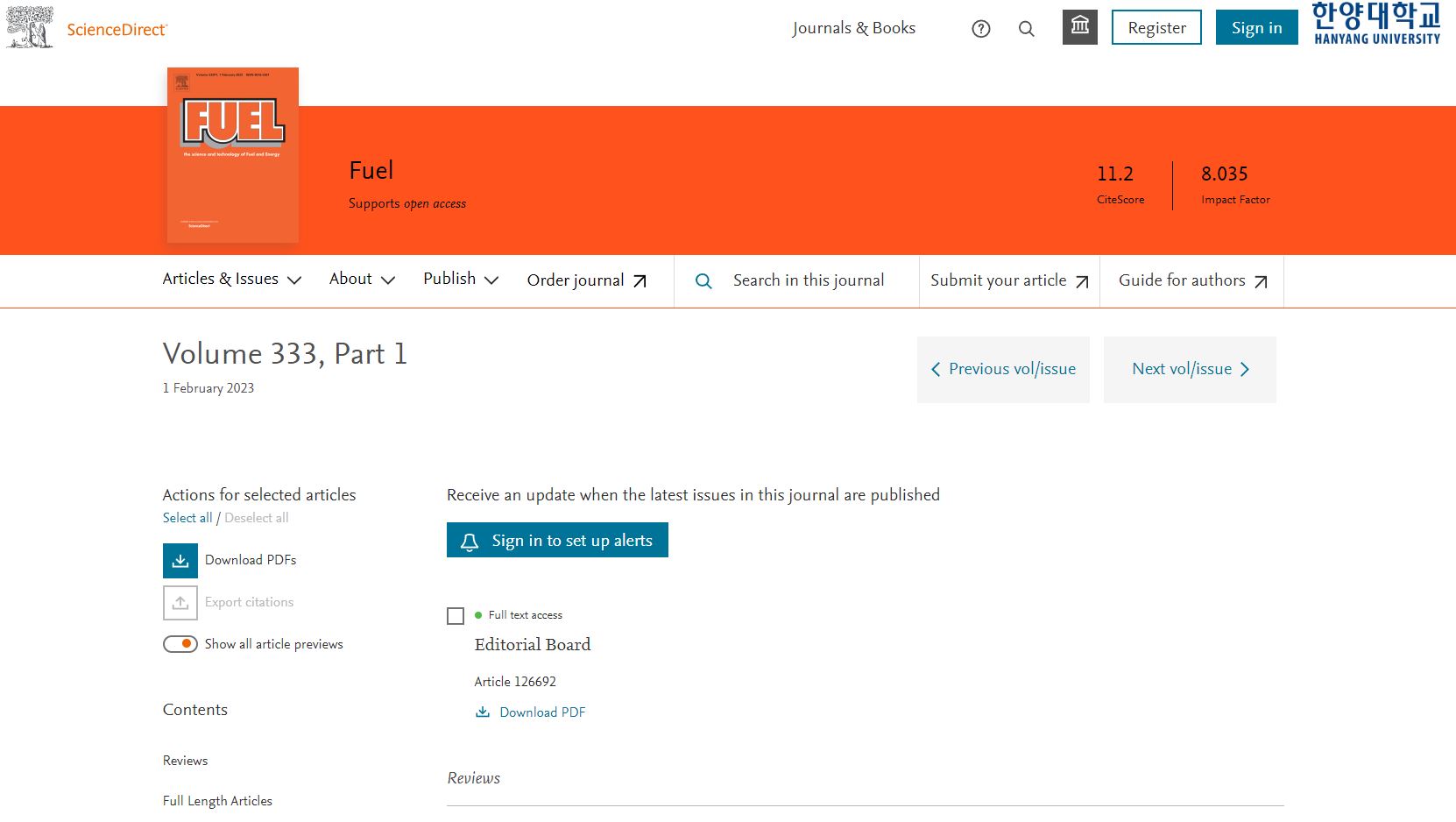Viewport: 1456px width, 822px height.
Task: Click the help question mark icon
Action: pos(981,29)
